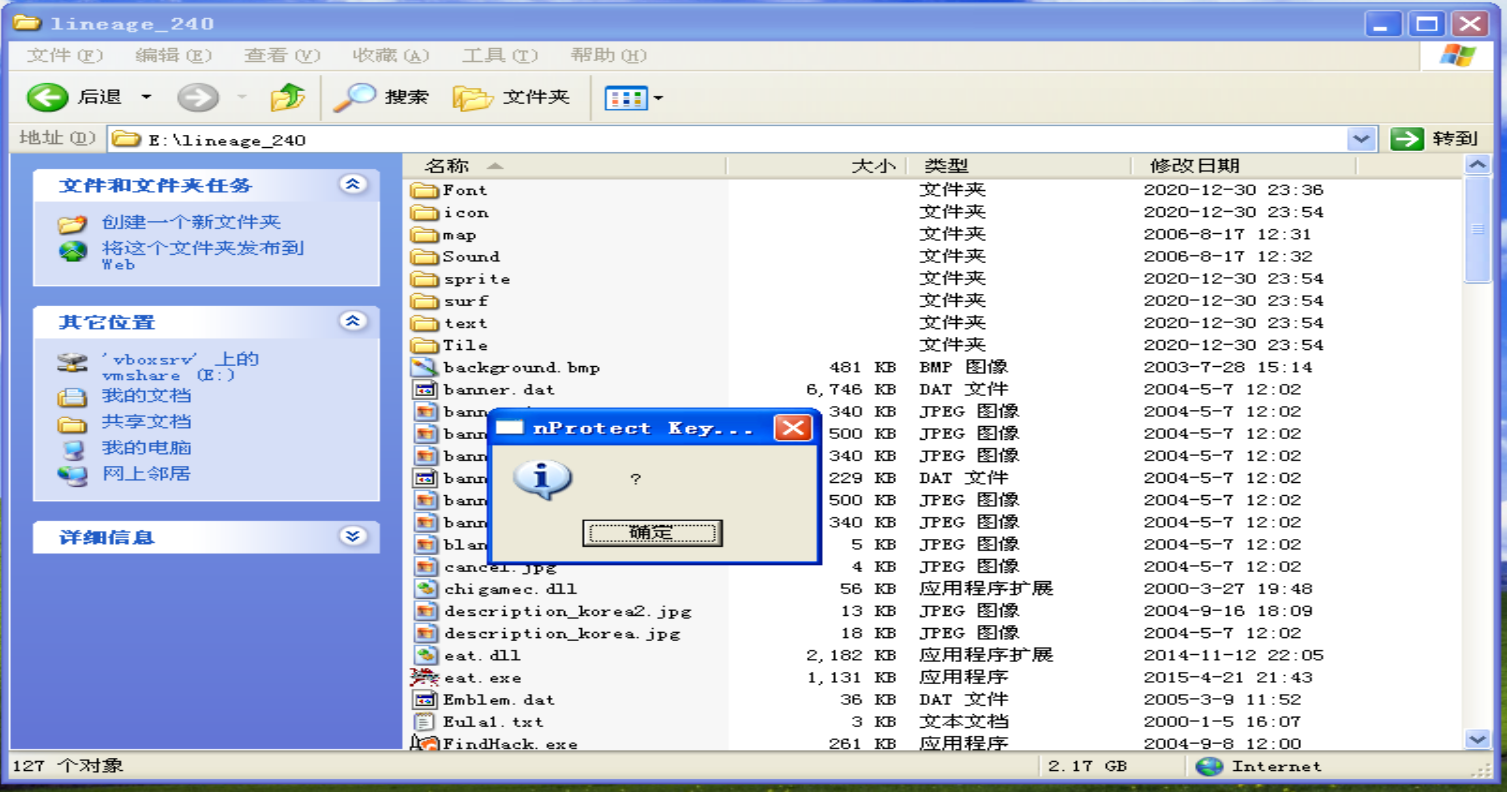
Task: Open My Documents (我的文档) link
Action: [146, 396]
